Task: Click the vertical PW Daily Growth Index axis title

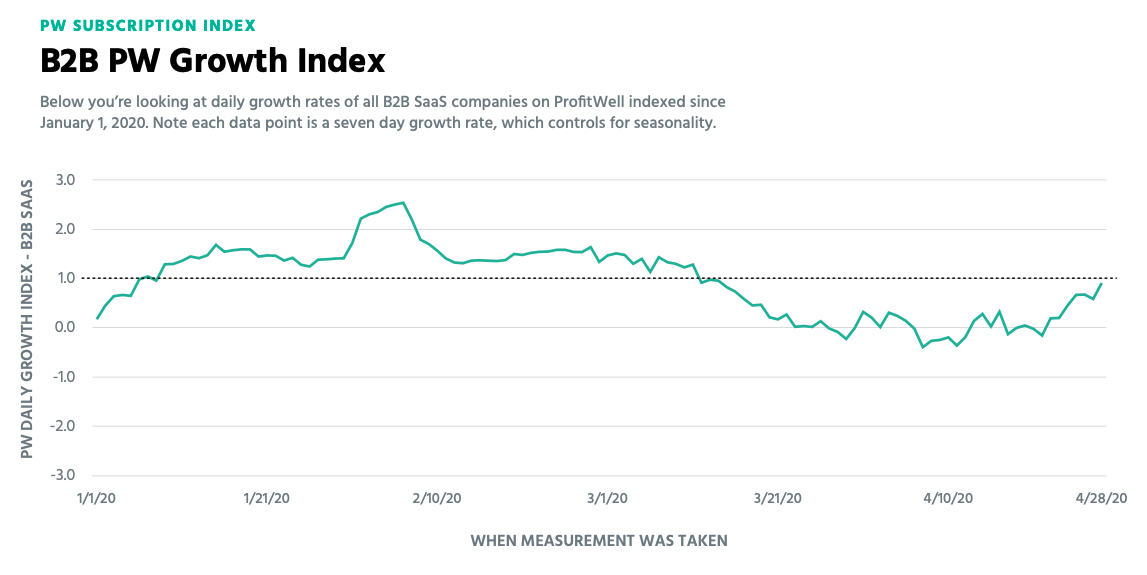Action: click(x=28, y=319)
